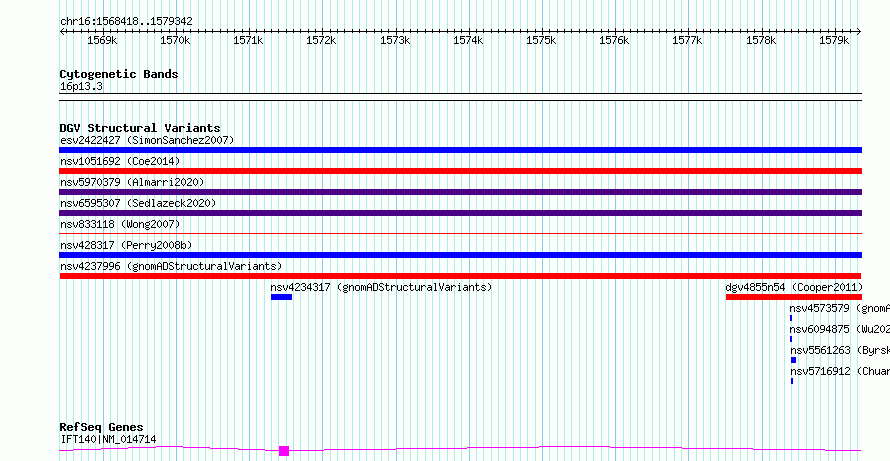Screen dimensions: 890x461
Task: Open nsv833118 (Wong2007) label
Action: [x=120, y=224]
